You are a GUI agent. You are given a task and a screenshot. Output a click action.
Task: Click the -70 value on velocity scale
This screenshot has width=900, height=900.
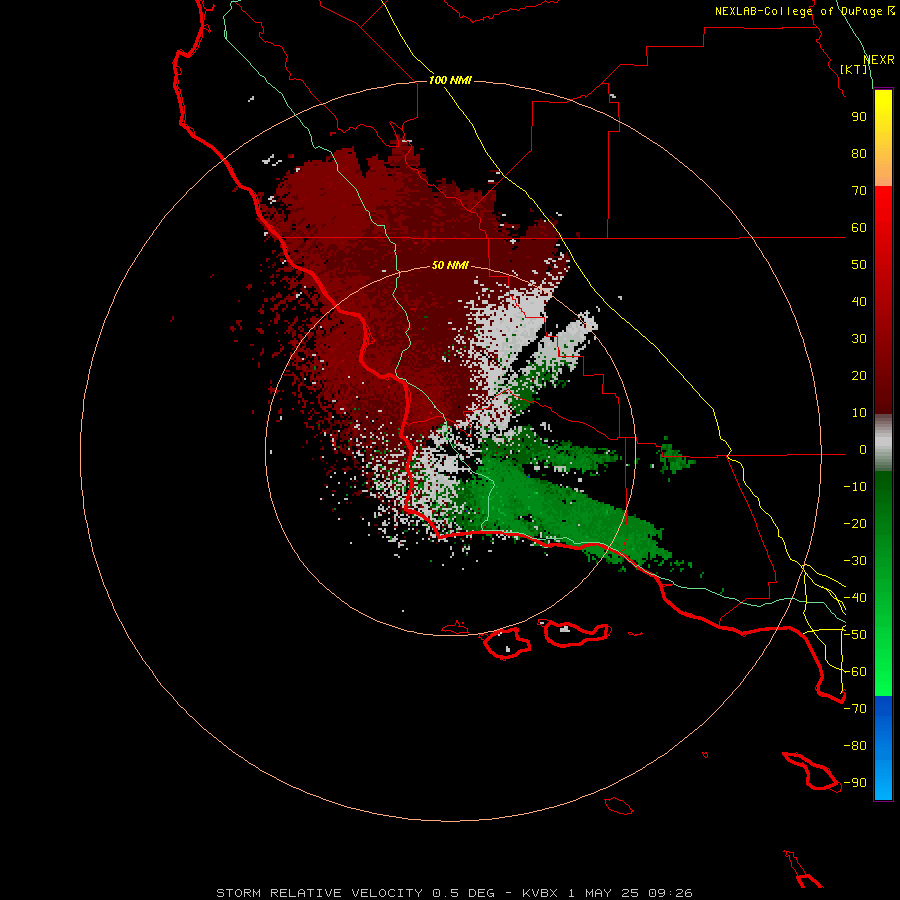tap(855, 709)
